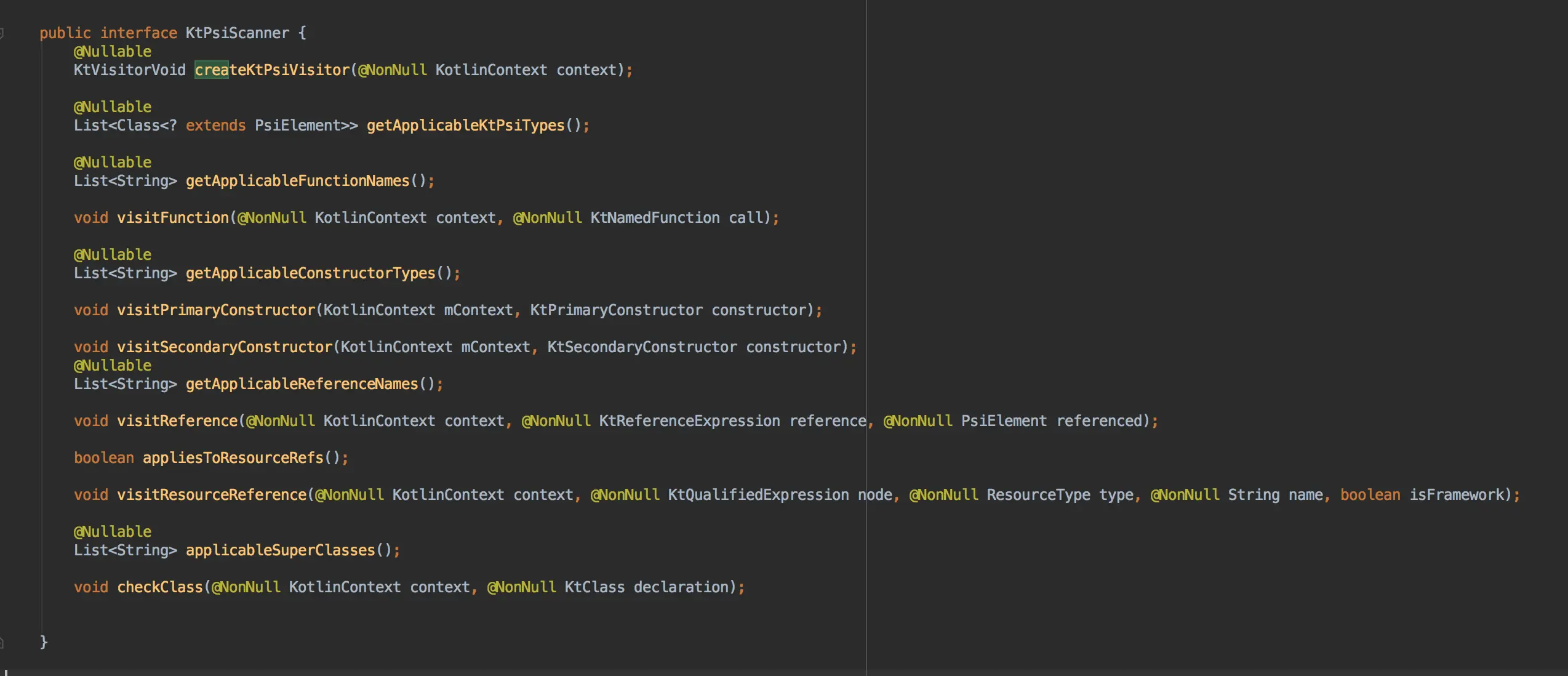This screenshot has width=1568, height=676.
Task: Click the visitResourceReference method name
Action: click(212, 495)
